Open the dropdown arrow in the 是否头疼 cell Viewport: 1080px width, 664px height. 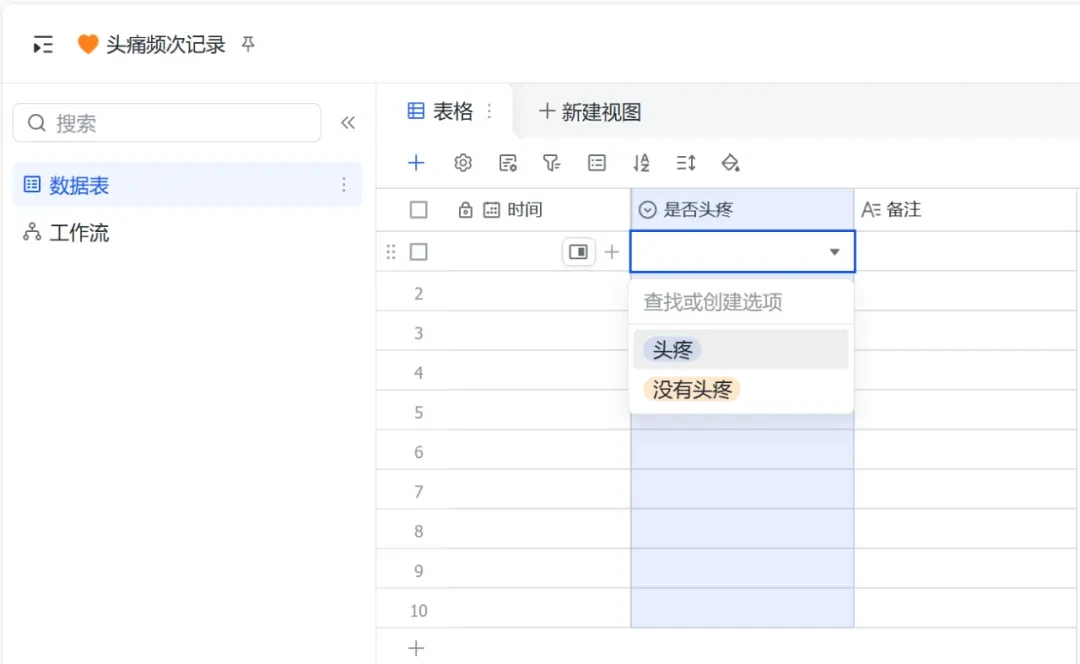click(834, 252)
